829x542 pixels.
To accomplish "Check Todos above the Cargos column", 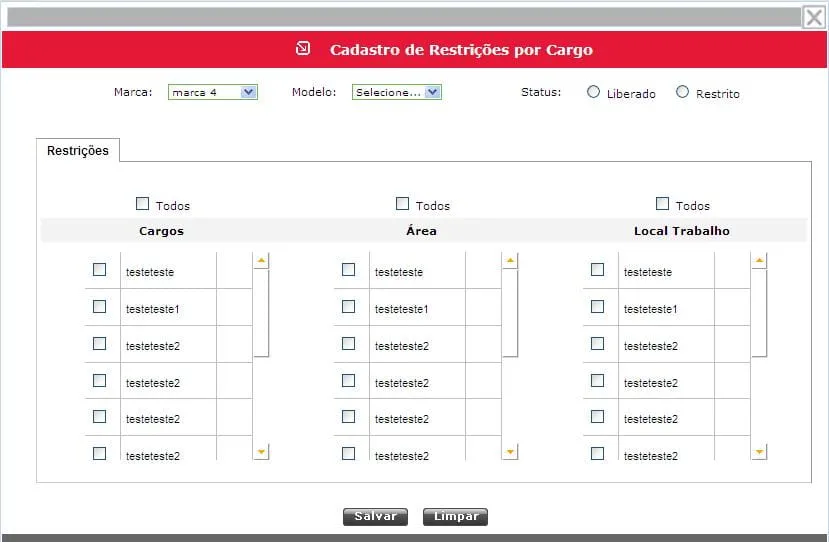I will pos(143,204).
